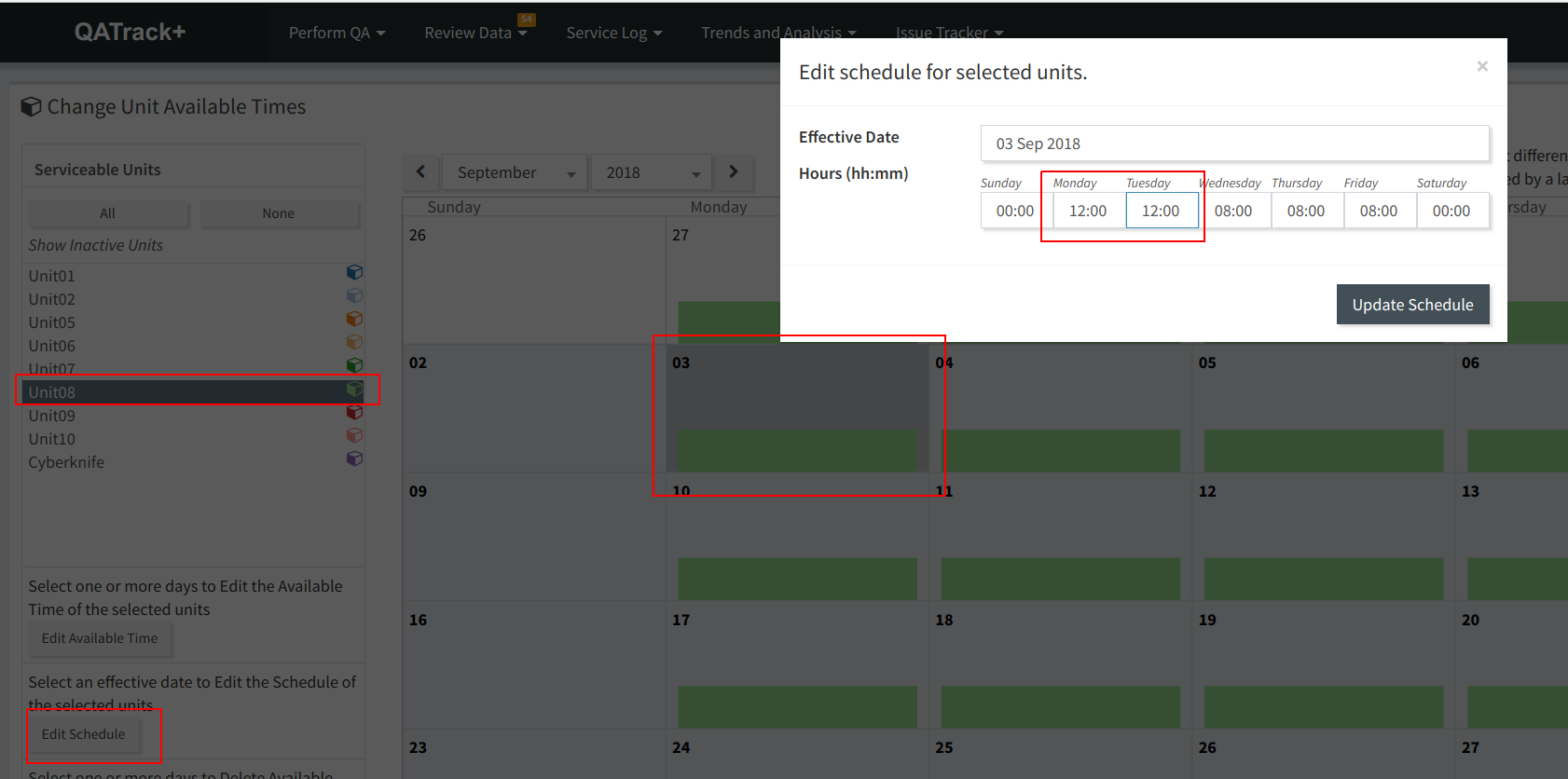Click the Update Schedule button
This screenshot has height=779, width=1568.
[1412, 305]
